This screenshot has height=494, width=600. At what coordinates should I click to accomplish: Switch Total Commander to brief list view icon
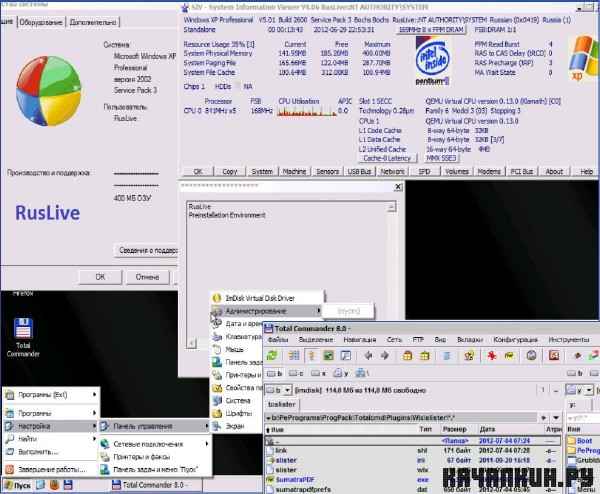click(x=294, y=355)
